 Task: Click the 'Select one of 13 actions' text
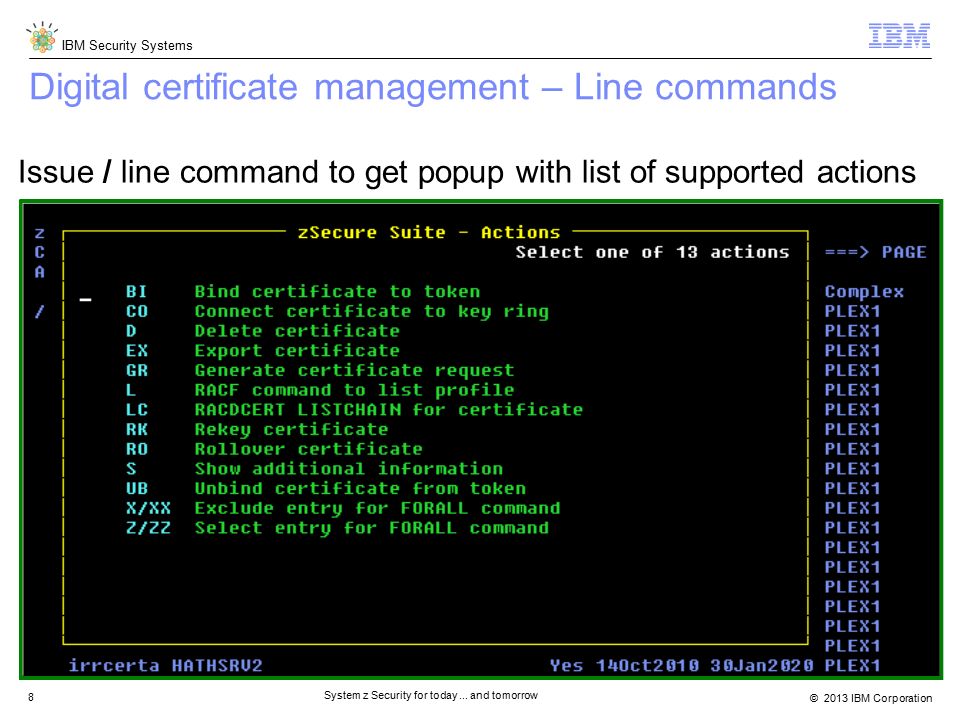[653, 252]
